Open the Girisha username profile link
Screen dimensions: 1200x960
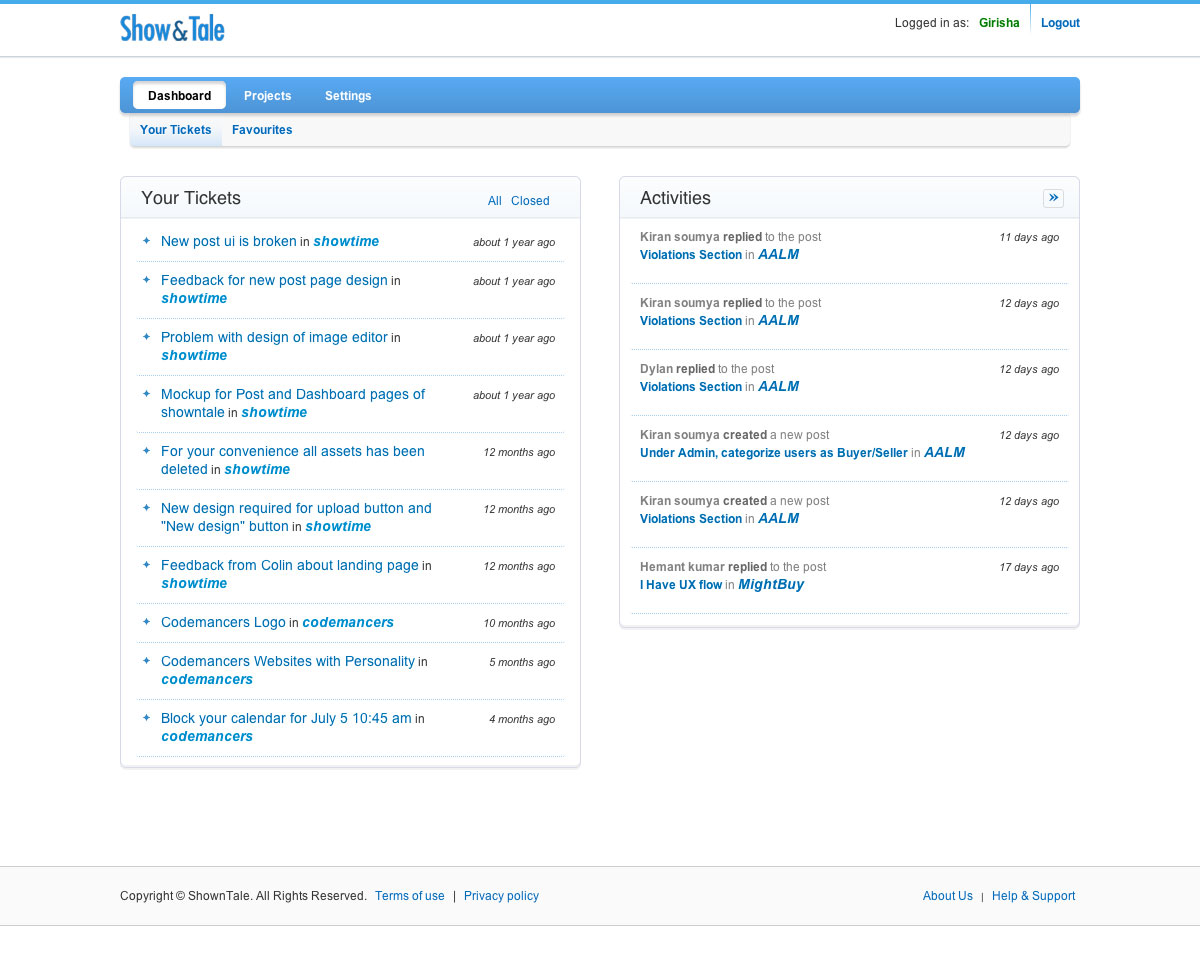click(x=999, y=23)
